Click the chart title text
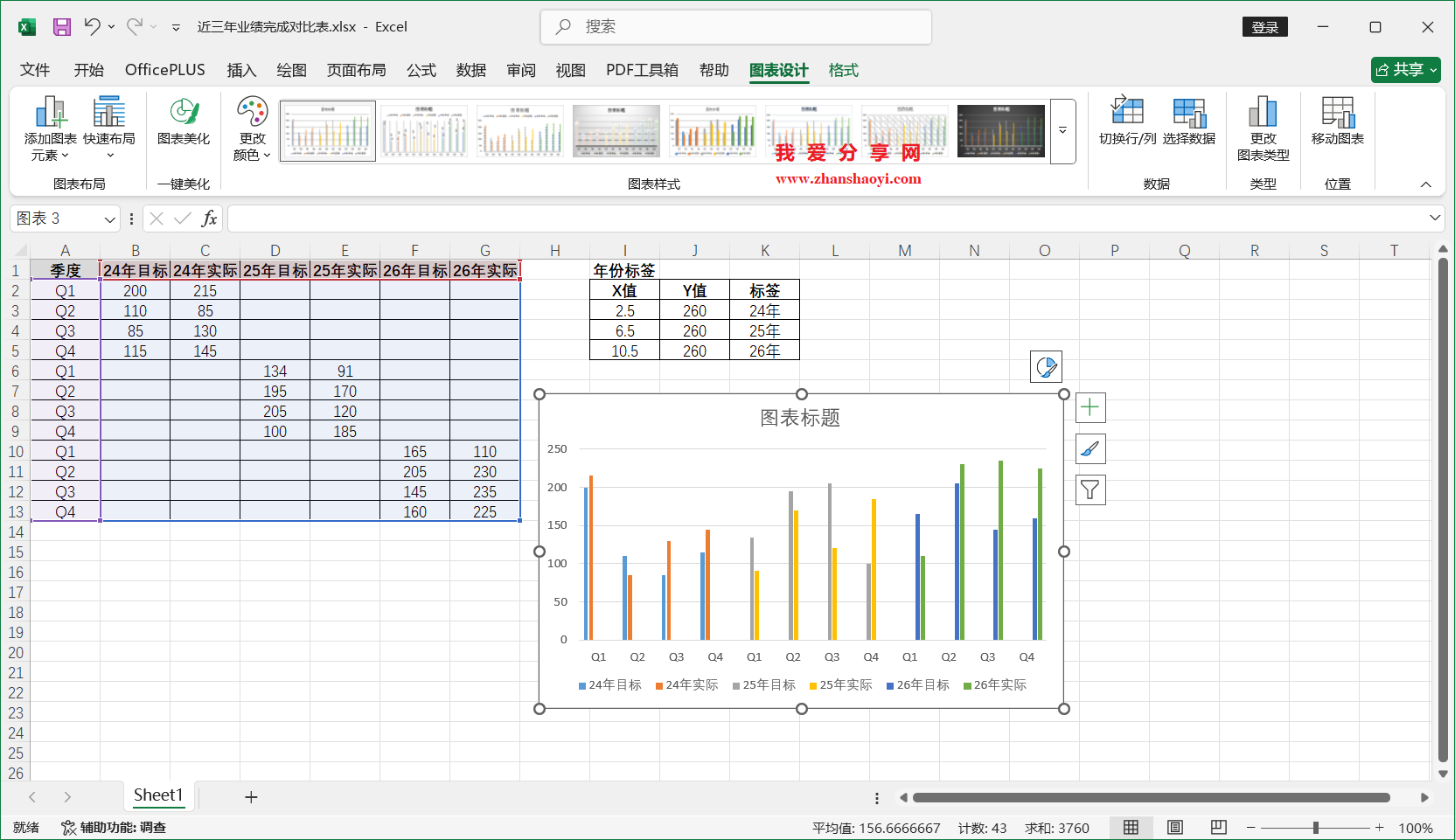This screenshot has height=840, width=1455. tap(800, 418)
